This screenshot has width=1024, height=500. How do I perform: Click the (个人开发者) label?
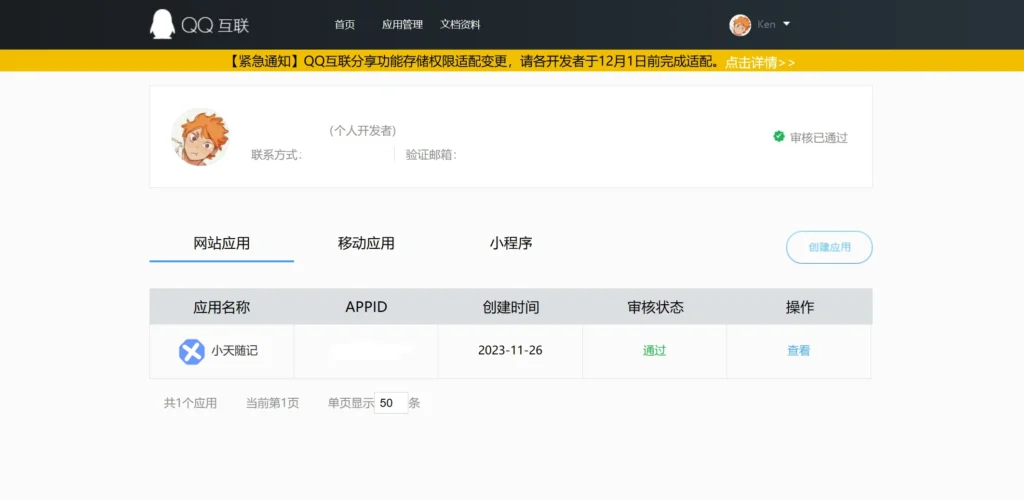pyautogui.click(x=362, y=131)
